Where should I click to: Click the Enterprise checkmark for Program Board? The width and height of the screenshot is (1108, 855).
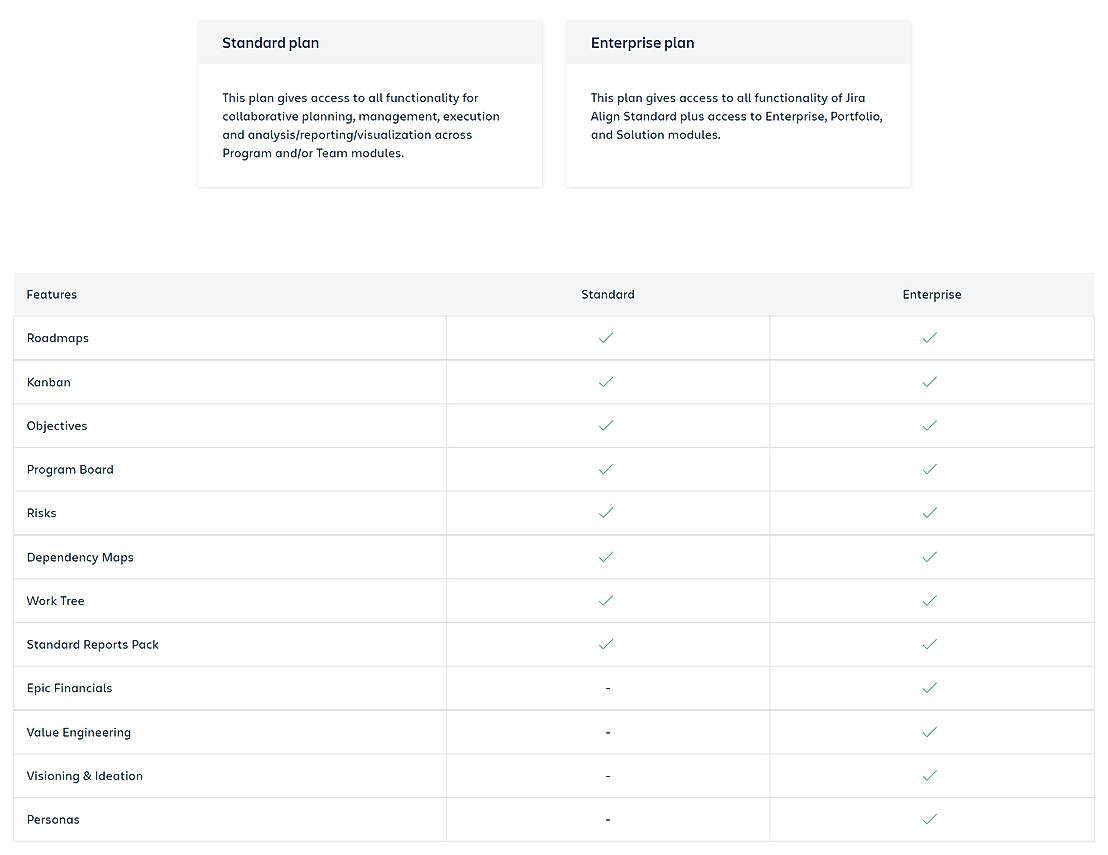click(930, 469)
